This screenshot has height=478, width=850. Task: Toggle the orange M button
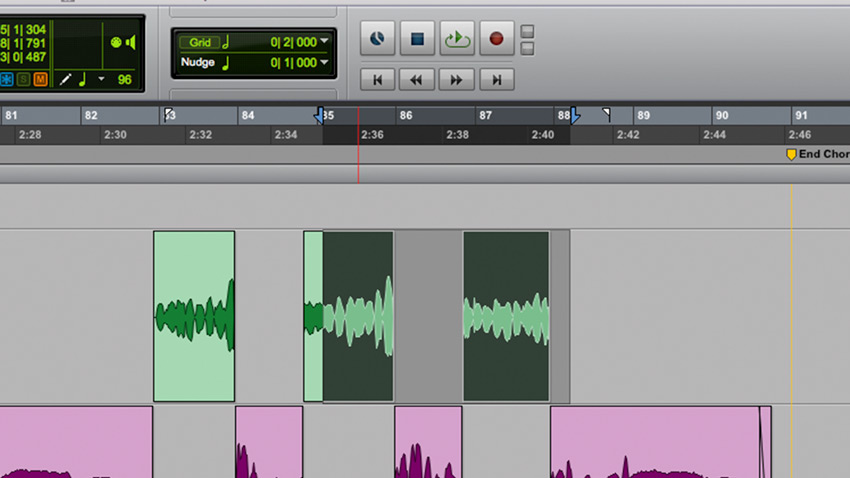tap(40, 80)
